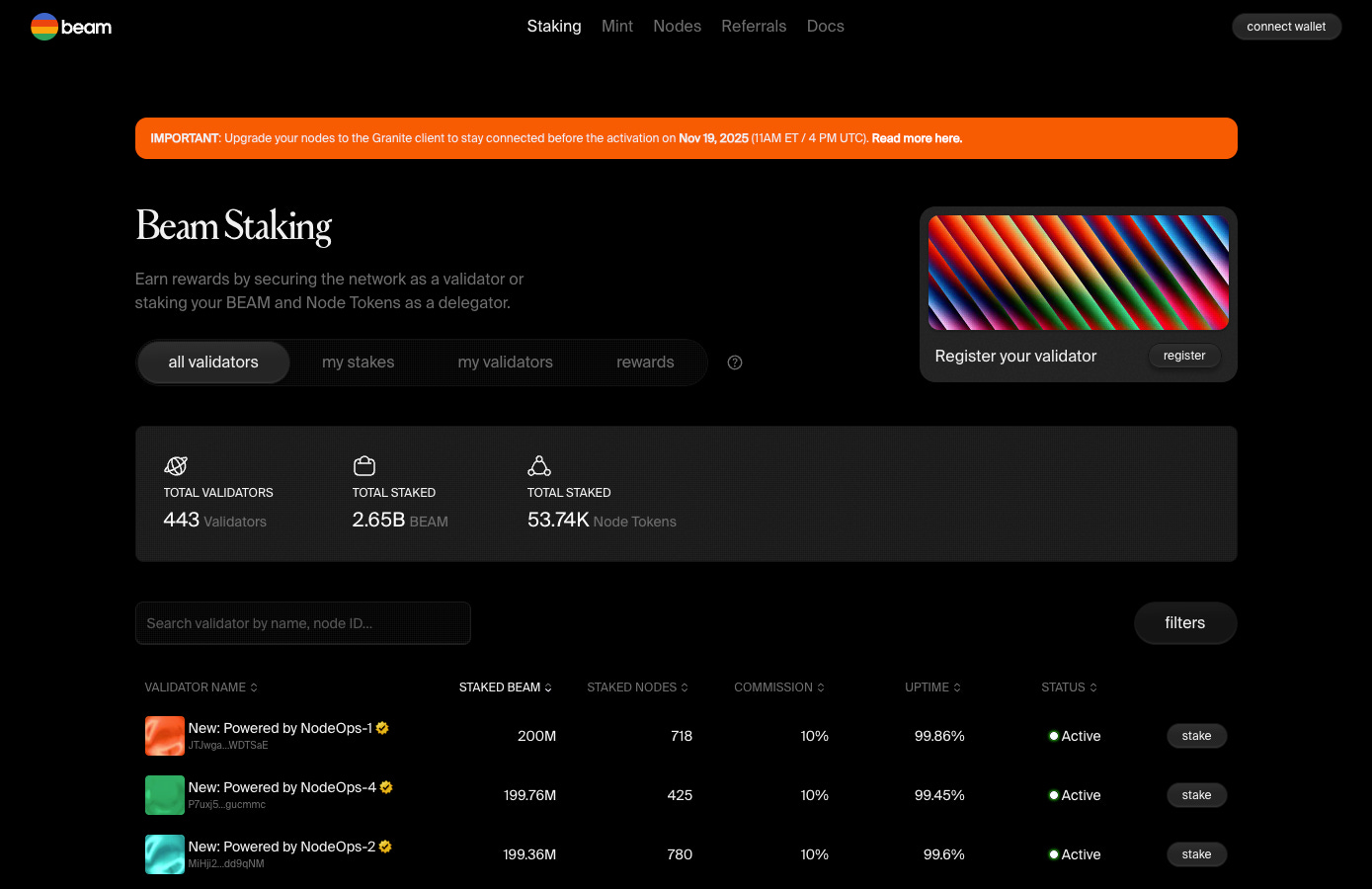This screenshot has height=889, width=1372.
Task: Click the 199.76M staked BEAM cell
Action: 529,795
